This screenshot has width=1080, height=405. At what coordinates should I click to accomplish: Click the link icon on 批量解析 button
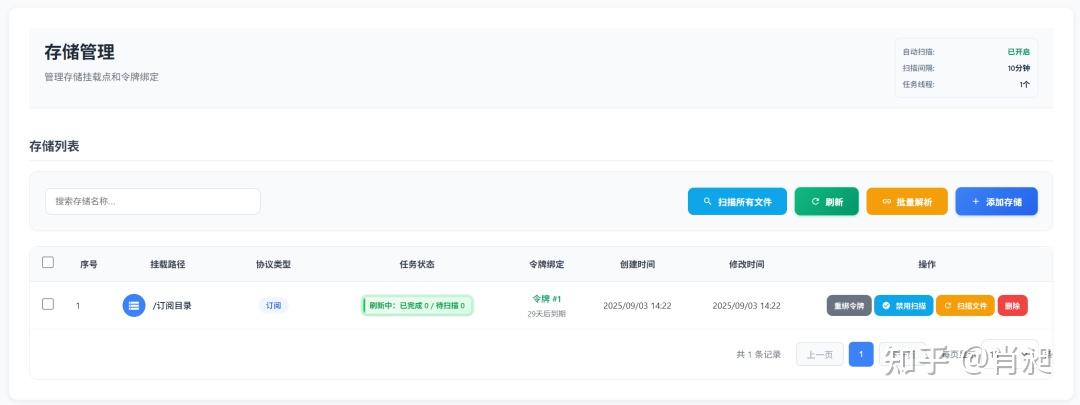point(886,202)
